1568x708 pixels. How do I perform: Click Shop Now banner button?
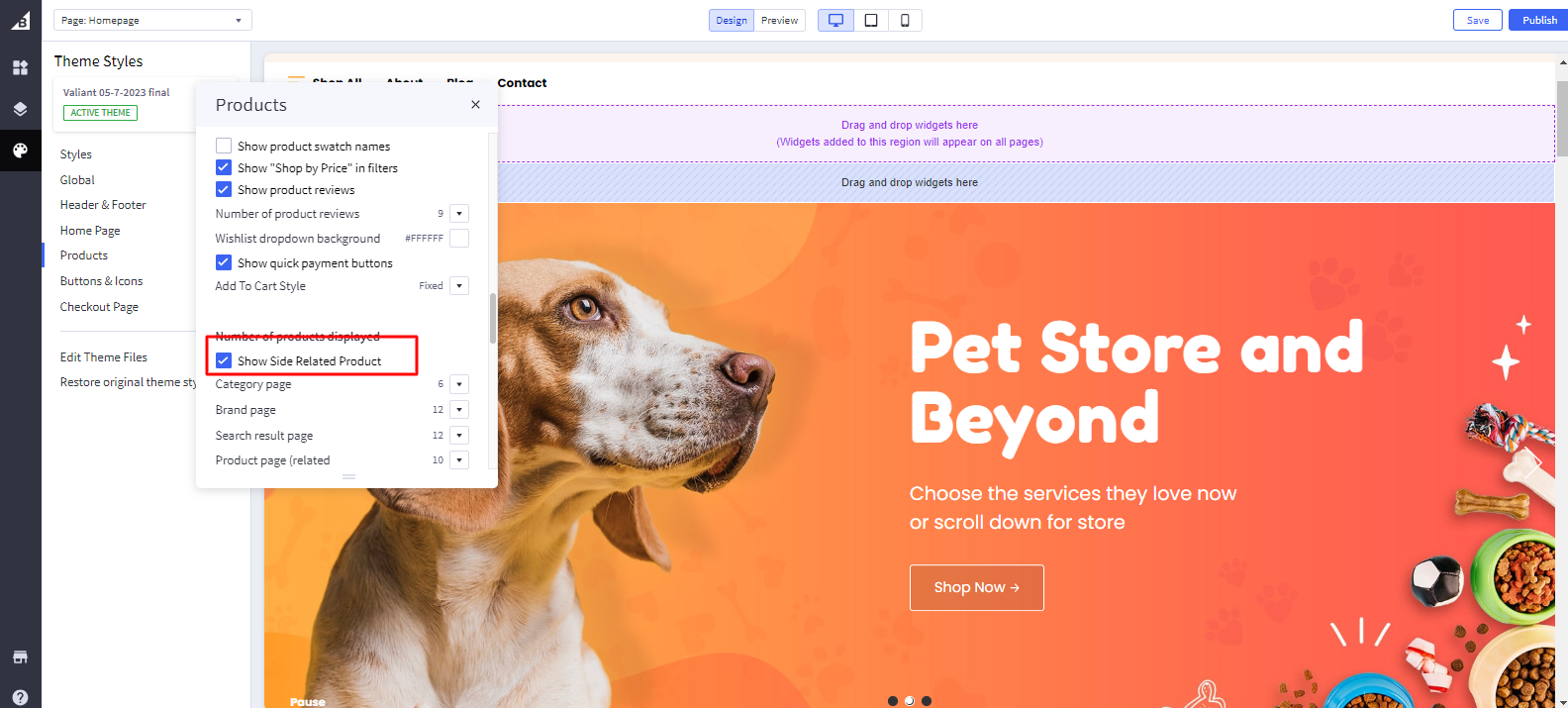click(x=977, y=587)
